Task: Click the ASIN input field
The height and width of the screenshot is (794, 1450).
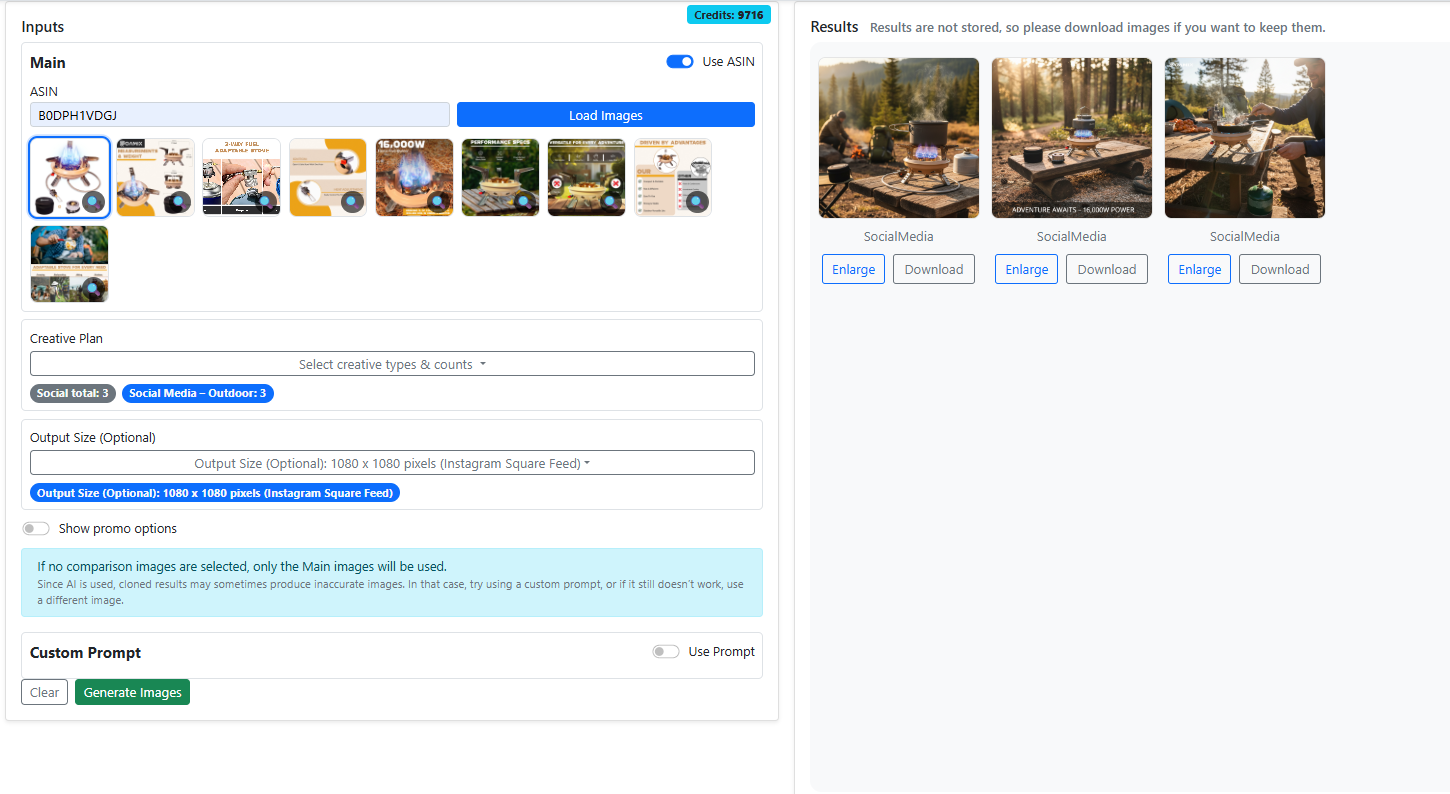Action: click(240, 115)
